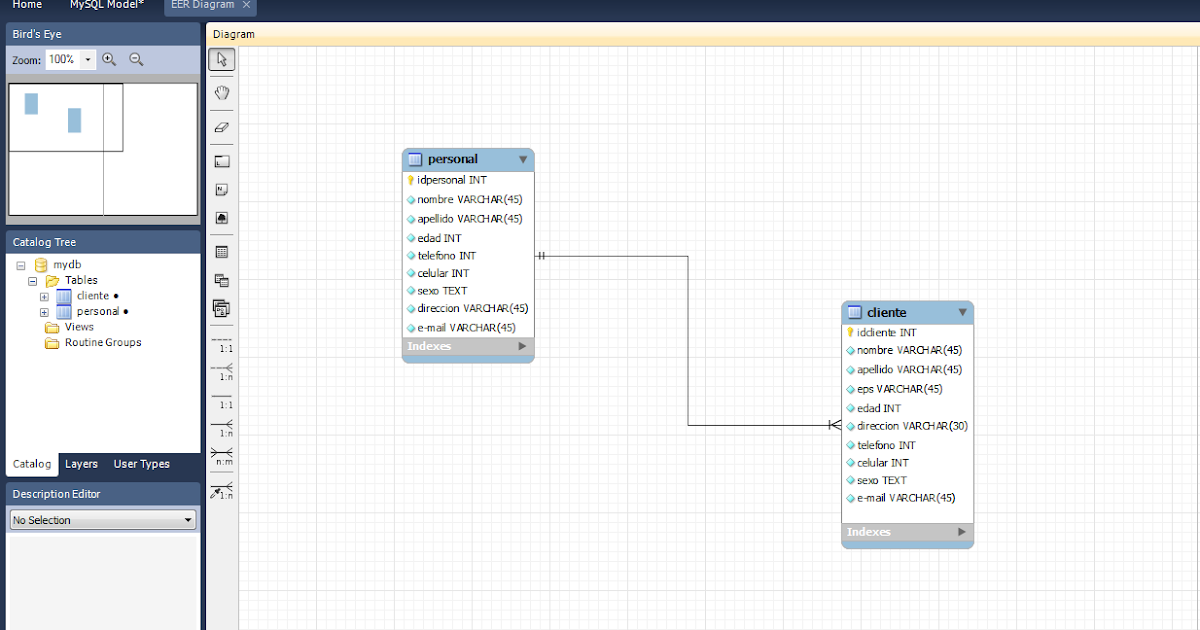1200x630 pixels.
Task: Expand the personal table tree node
Action: 44,312
